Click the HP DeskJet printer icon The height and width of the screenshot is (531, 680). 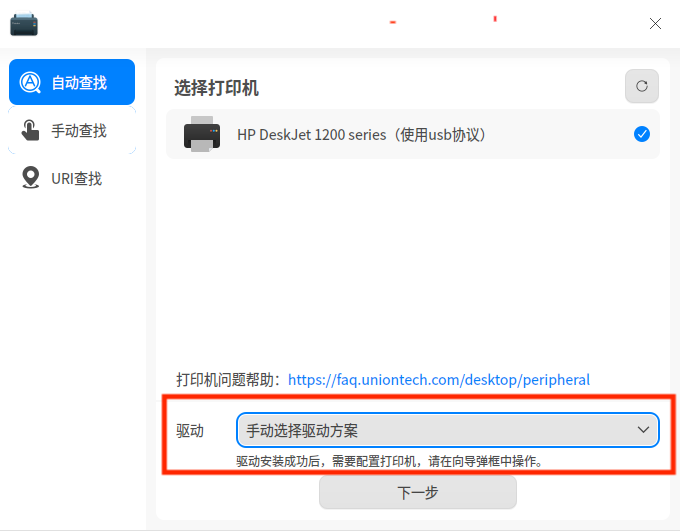pyautogui.click(x=202, y=134)
